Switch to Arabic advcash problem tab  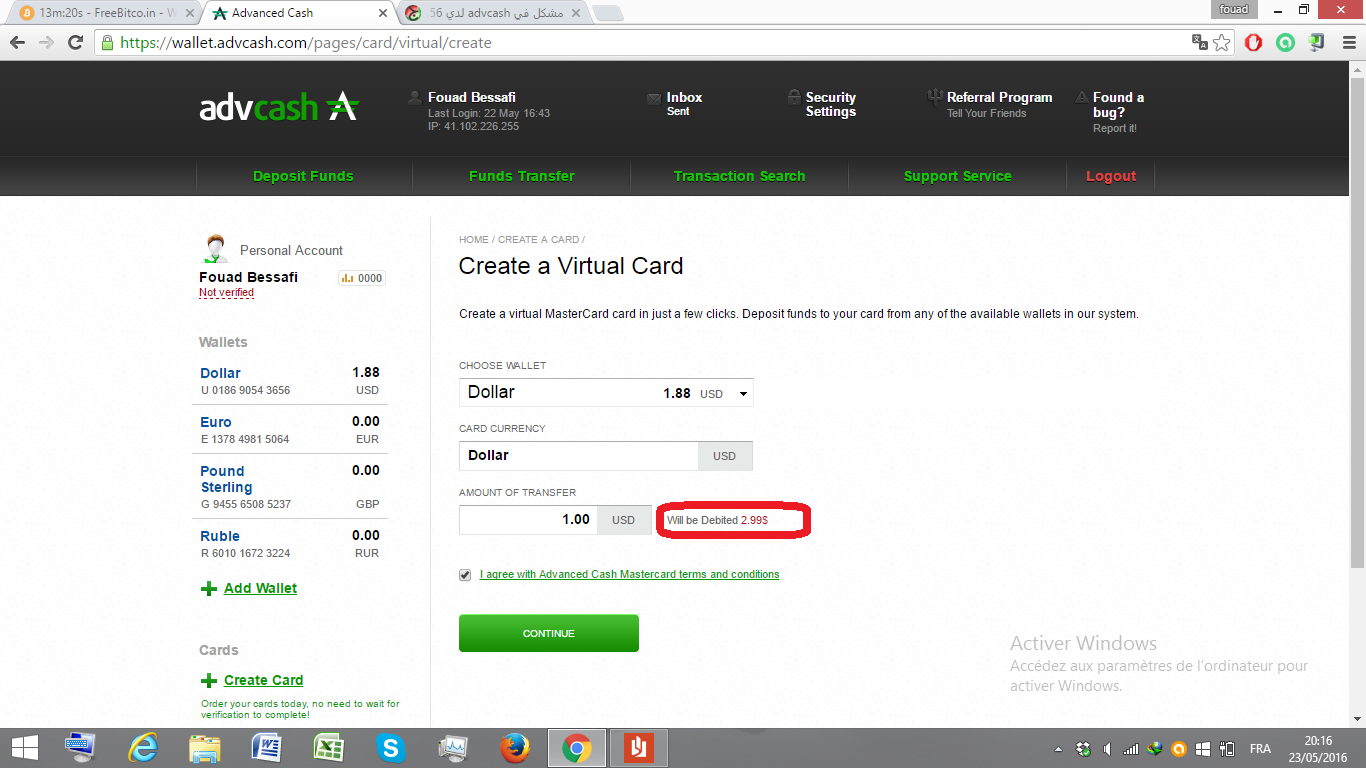(x=493, y=13)
